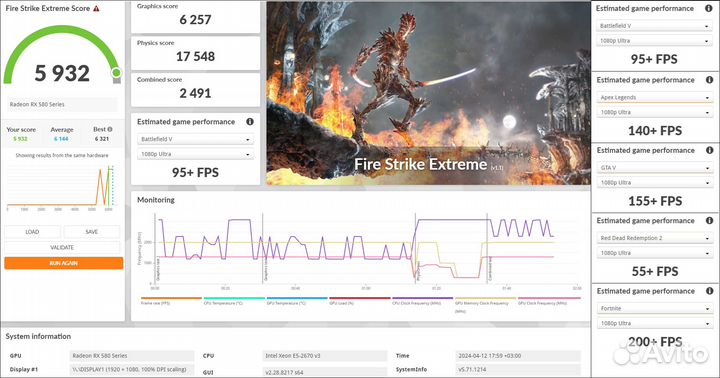
Task: Click the Time value 2024-04-12 17:59
Action: click(518, 356)
